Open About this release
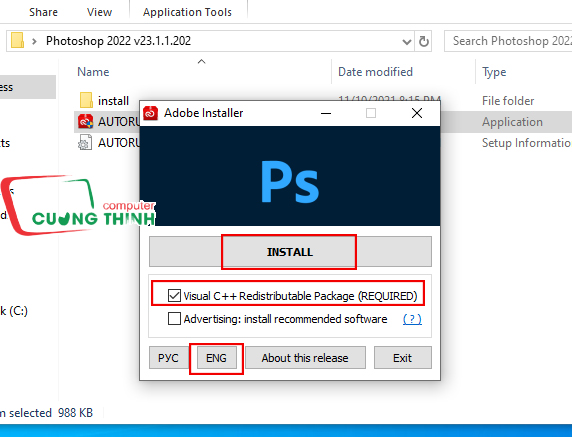This screenshot has width=572, height=437. tap(305, 358)
